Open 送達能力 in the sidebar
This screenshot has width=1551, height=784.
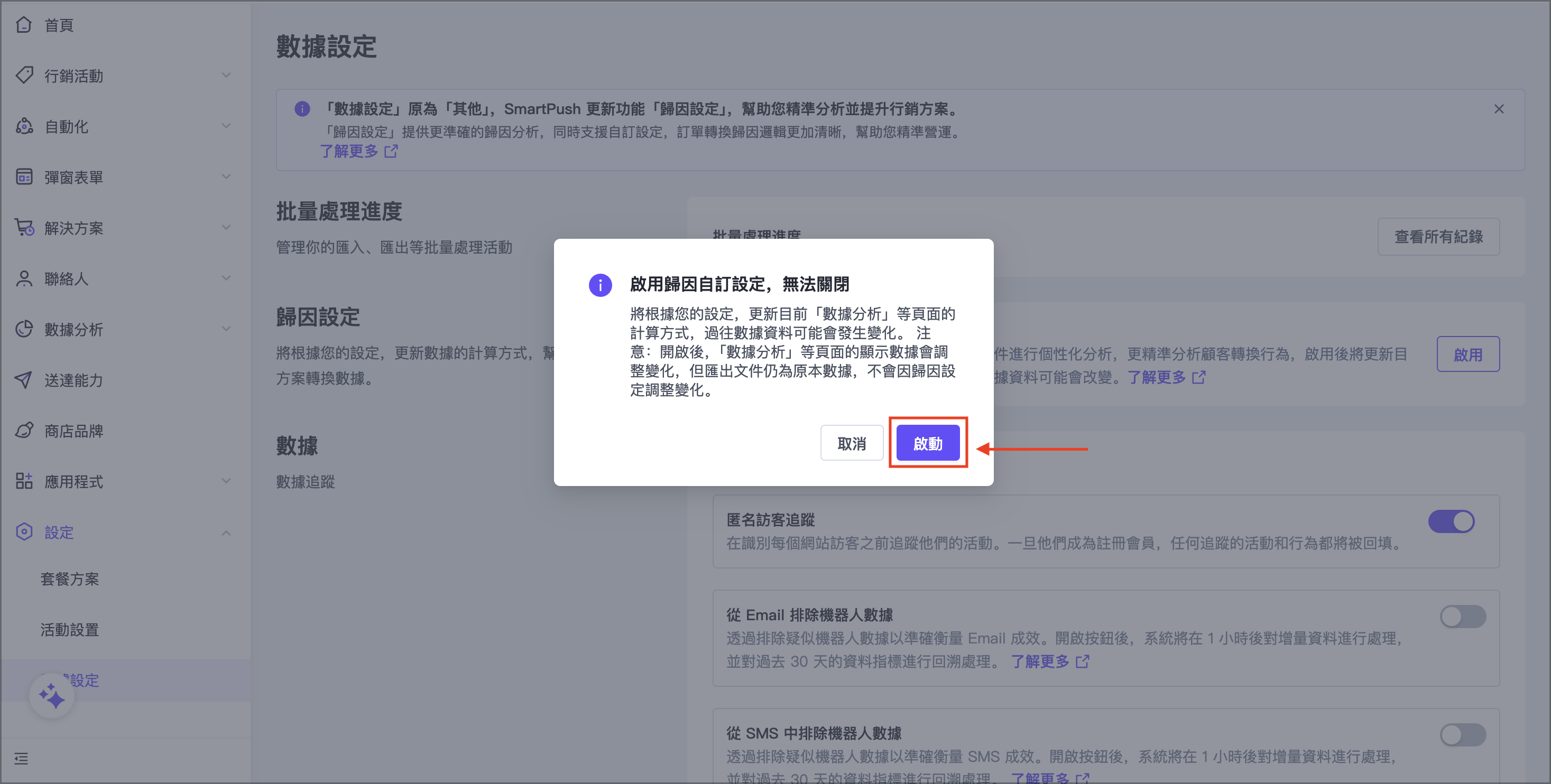point(73,380)
